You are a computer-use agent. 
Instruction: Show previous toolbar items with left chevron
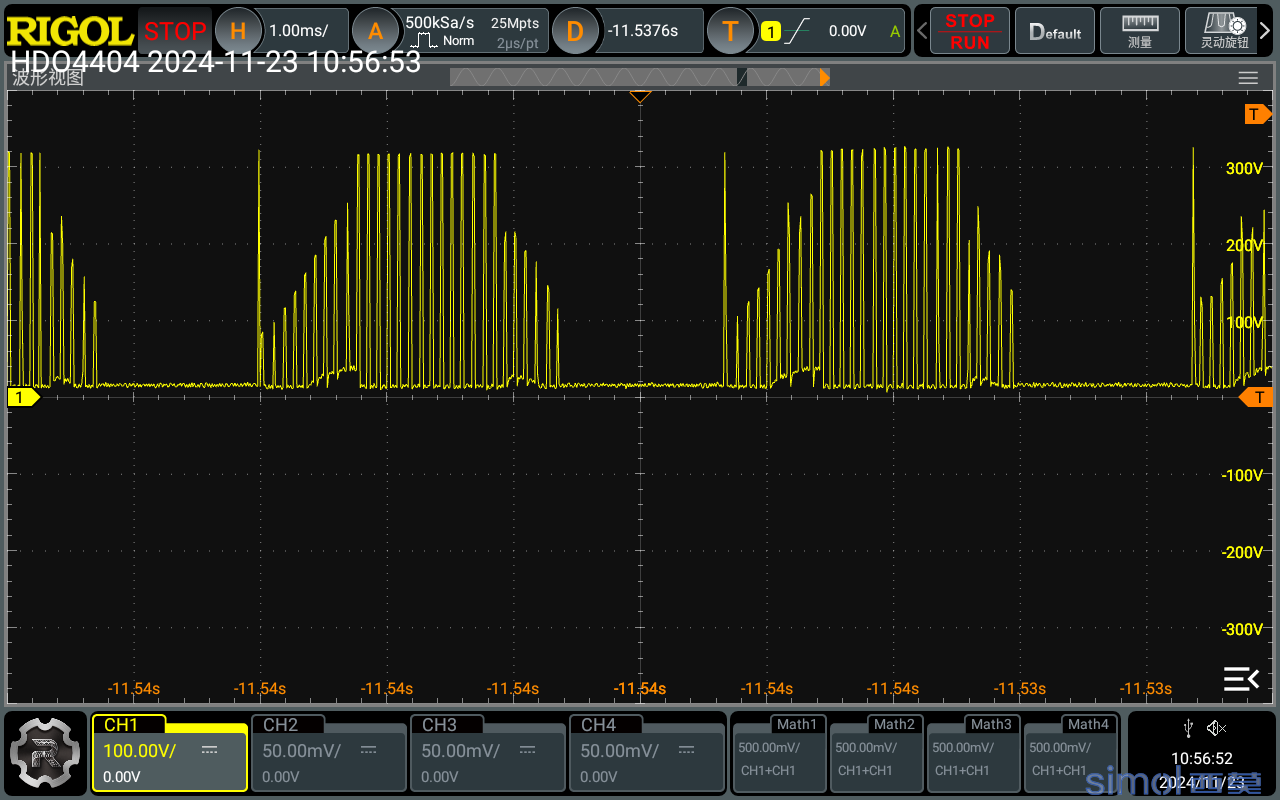click(x=921, y=31)
